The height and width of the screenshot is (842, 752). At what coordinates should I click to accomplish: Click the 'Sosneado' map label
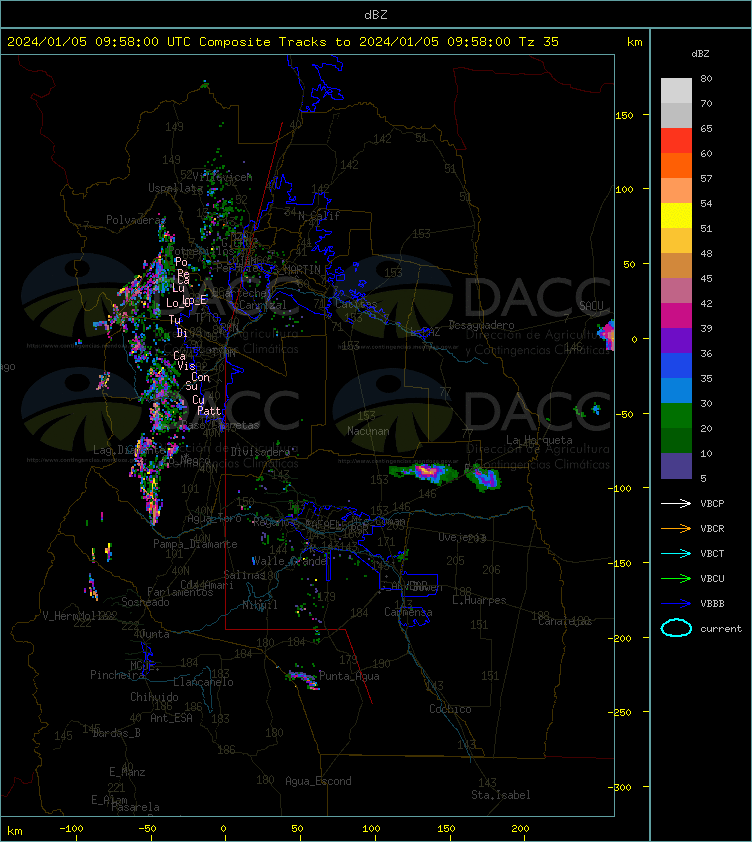point(145,602)
